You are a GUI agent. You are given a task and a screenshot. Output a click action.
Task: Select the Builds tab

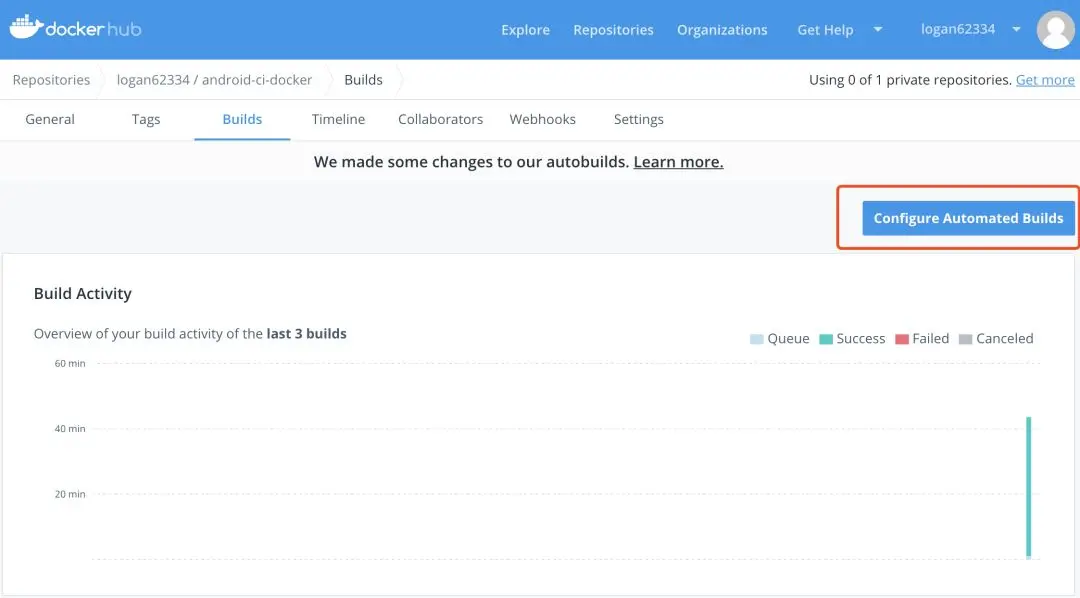click(x=242, y=119)
